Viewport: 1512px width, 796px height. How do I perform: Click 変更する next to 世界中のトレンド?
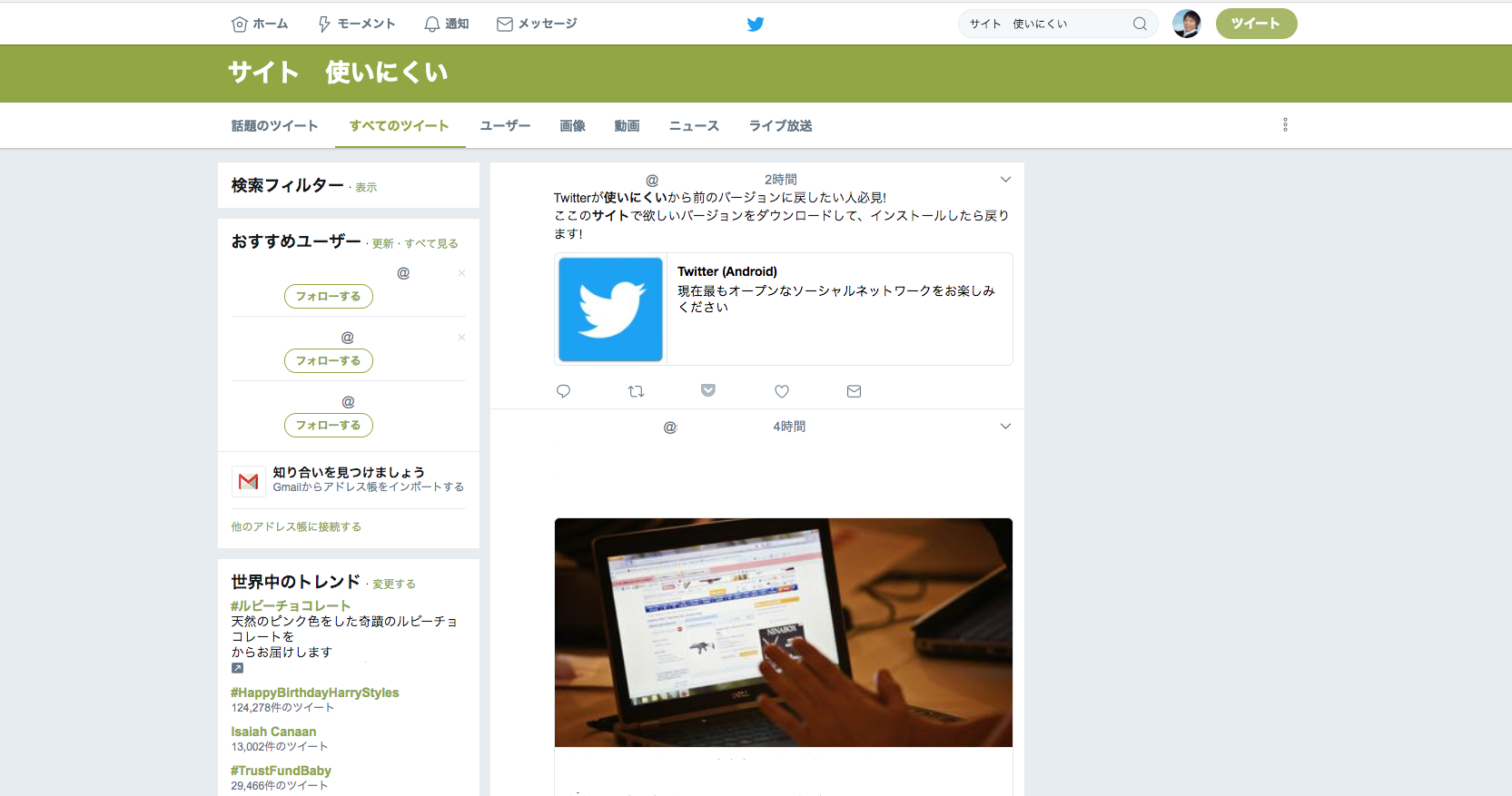pos(394,584)
